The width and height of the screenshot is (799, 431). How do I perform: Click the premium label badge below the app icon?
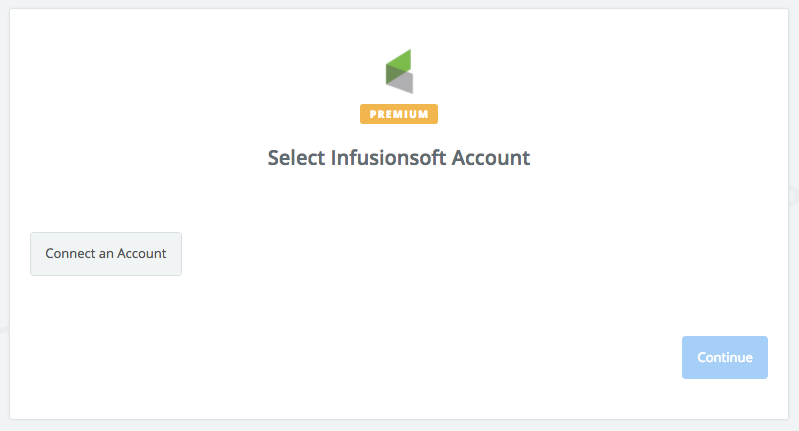click(399, 114)
